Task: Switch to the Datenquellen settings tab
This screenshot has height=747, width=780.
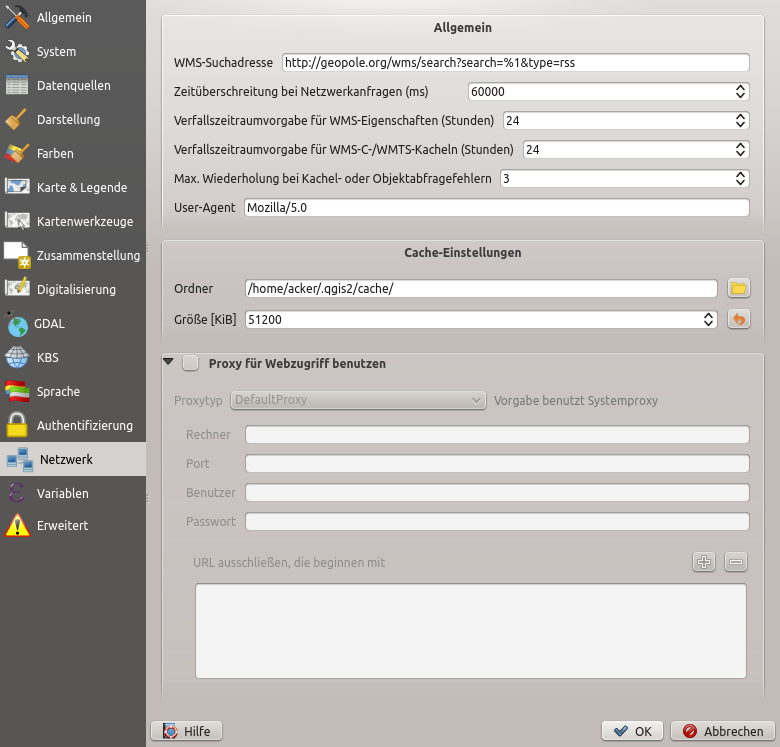Action: point(72,86)
